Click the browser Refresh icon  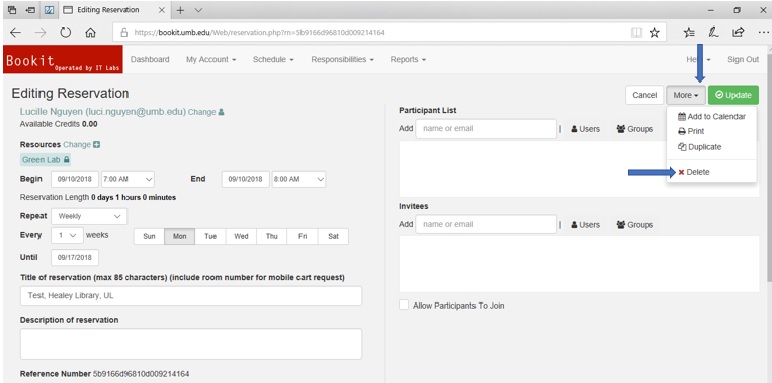point(65,33)
